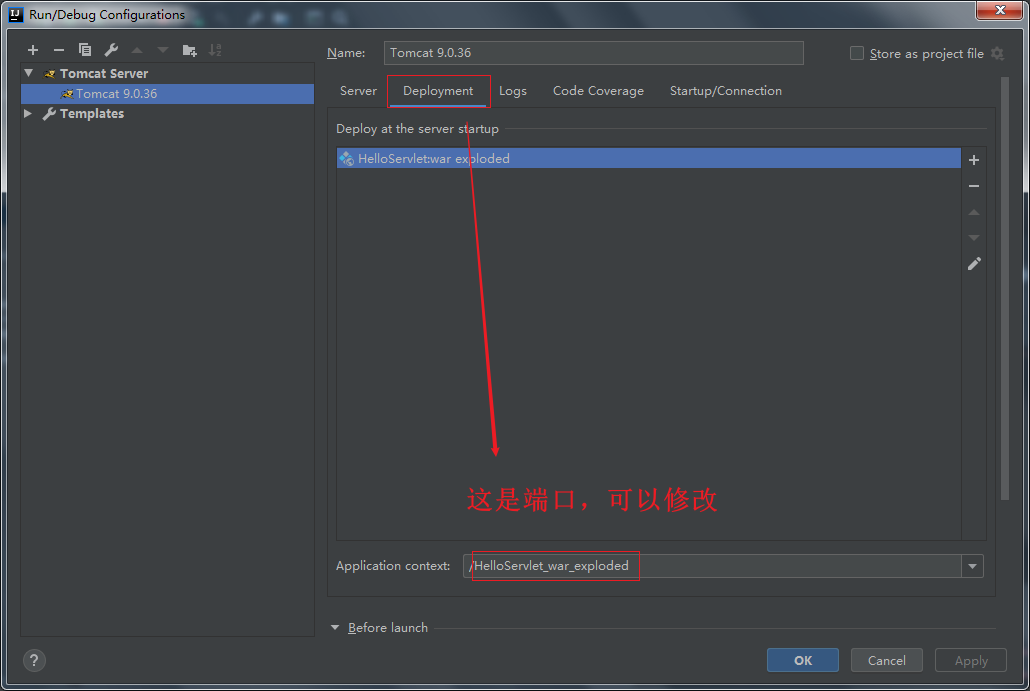Move configuration up in toolbar
1030x691 pixels.
(x=137, y=50)
